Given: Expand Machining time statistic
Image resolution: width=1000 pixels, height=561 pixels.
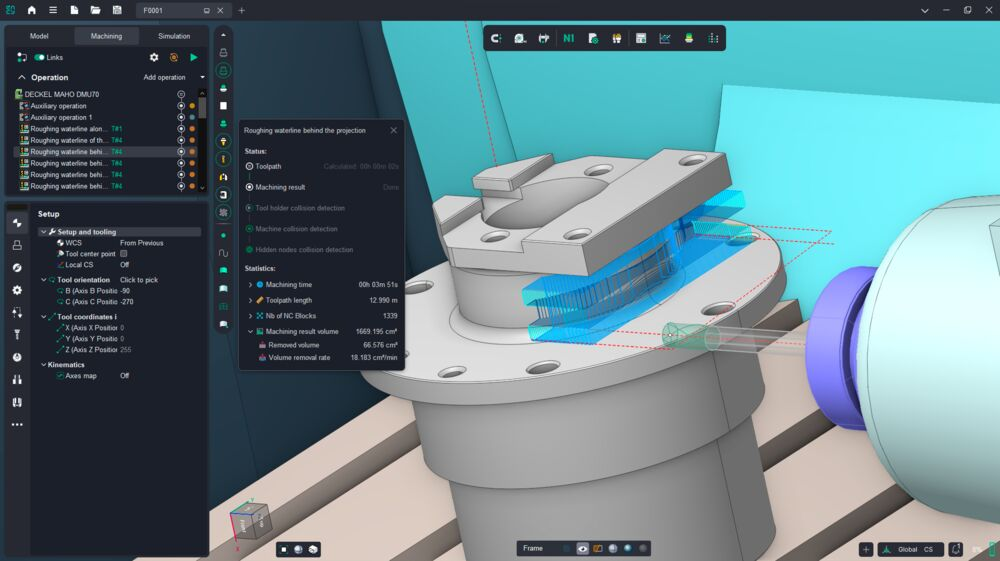Looking at the screenshot, I should [x=250, y=285].
